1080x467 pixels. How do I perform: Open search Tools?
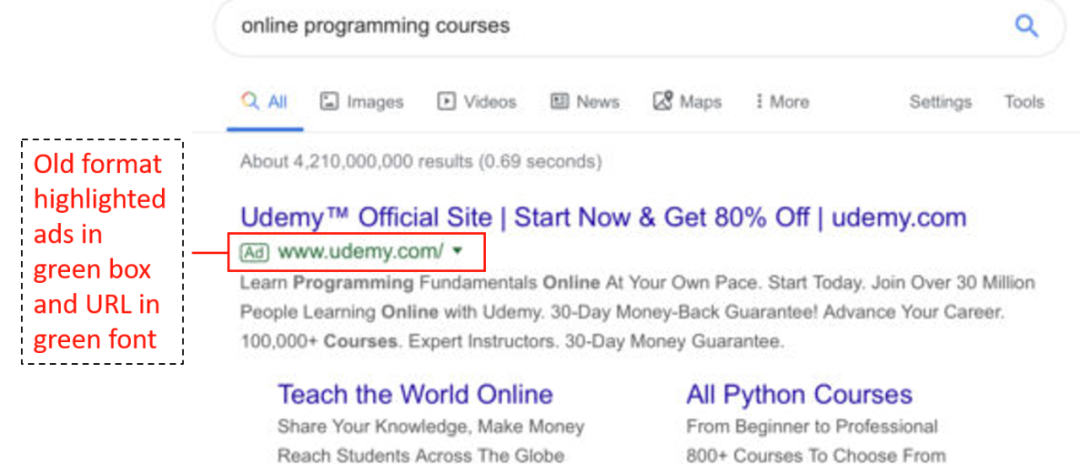tap(1024, 103)
